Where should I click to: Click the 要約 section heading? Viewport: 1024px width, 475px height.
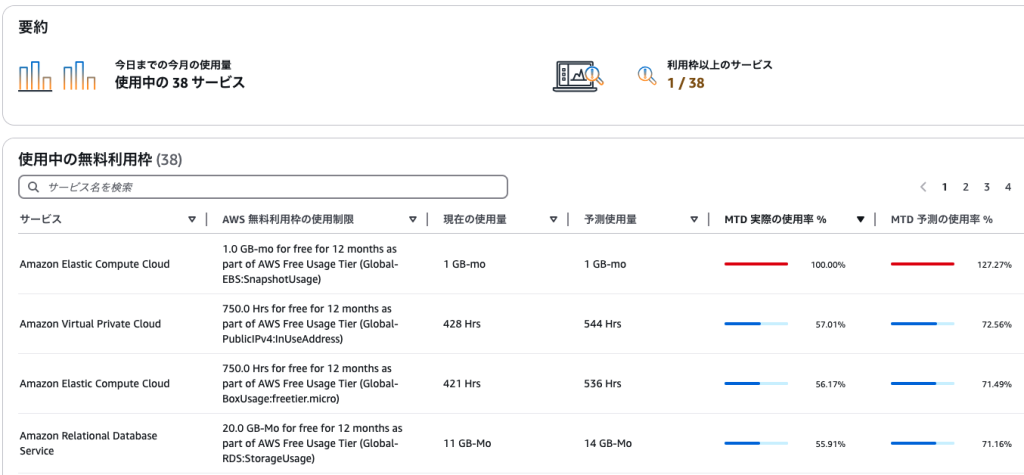click(x=33, y=27)
